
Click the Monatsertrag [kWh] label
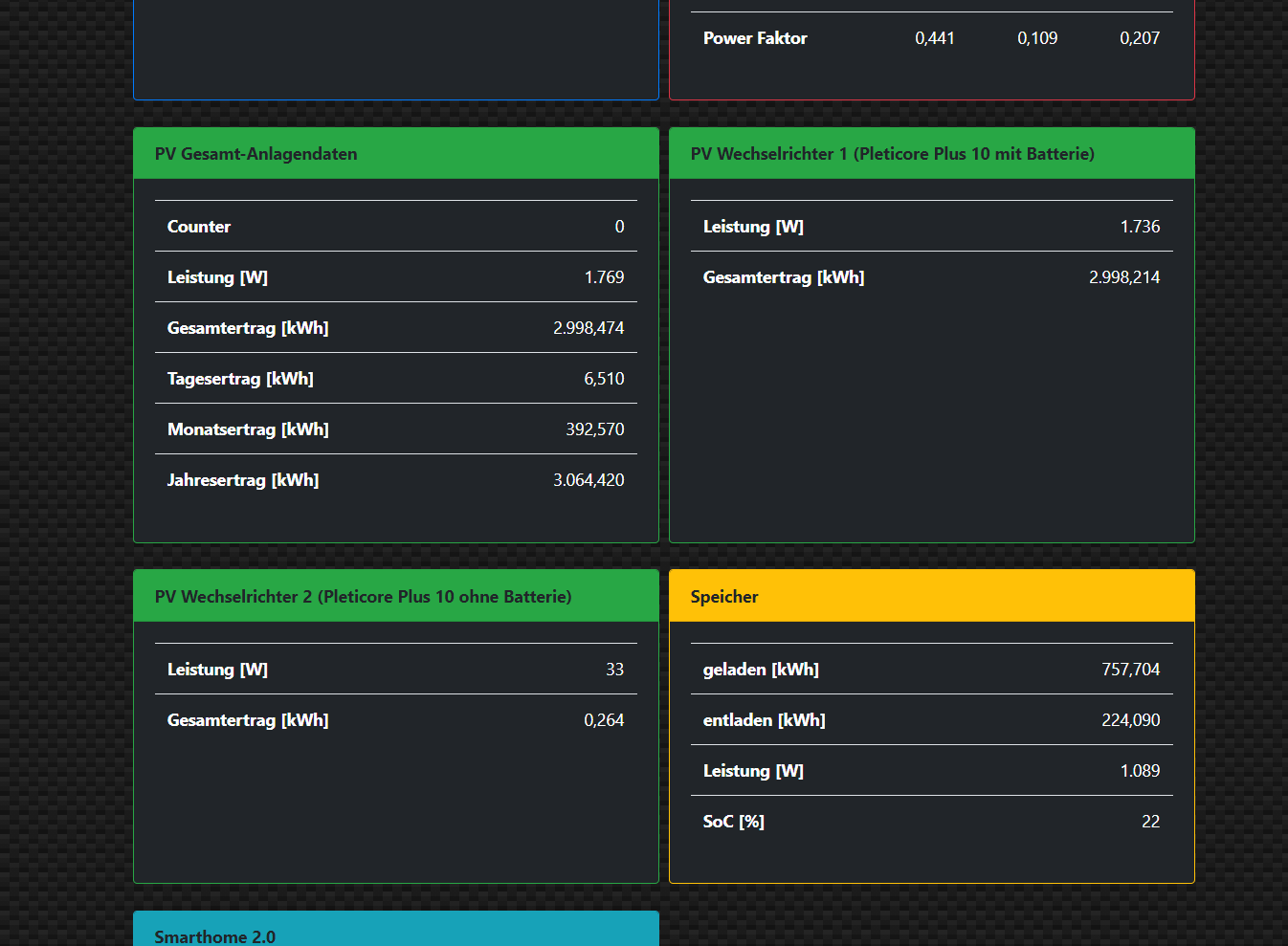248,429
